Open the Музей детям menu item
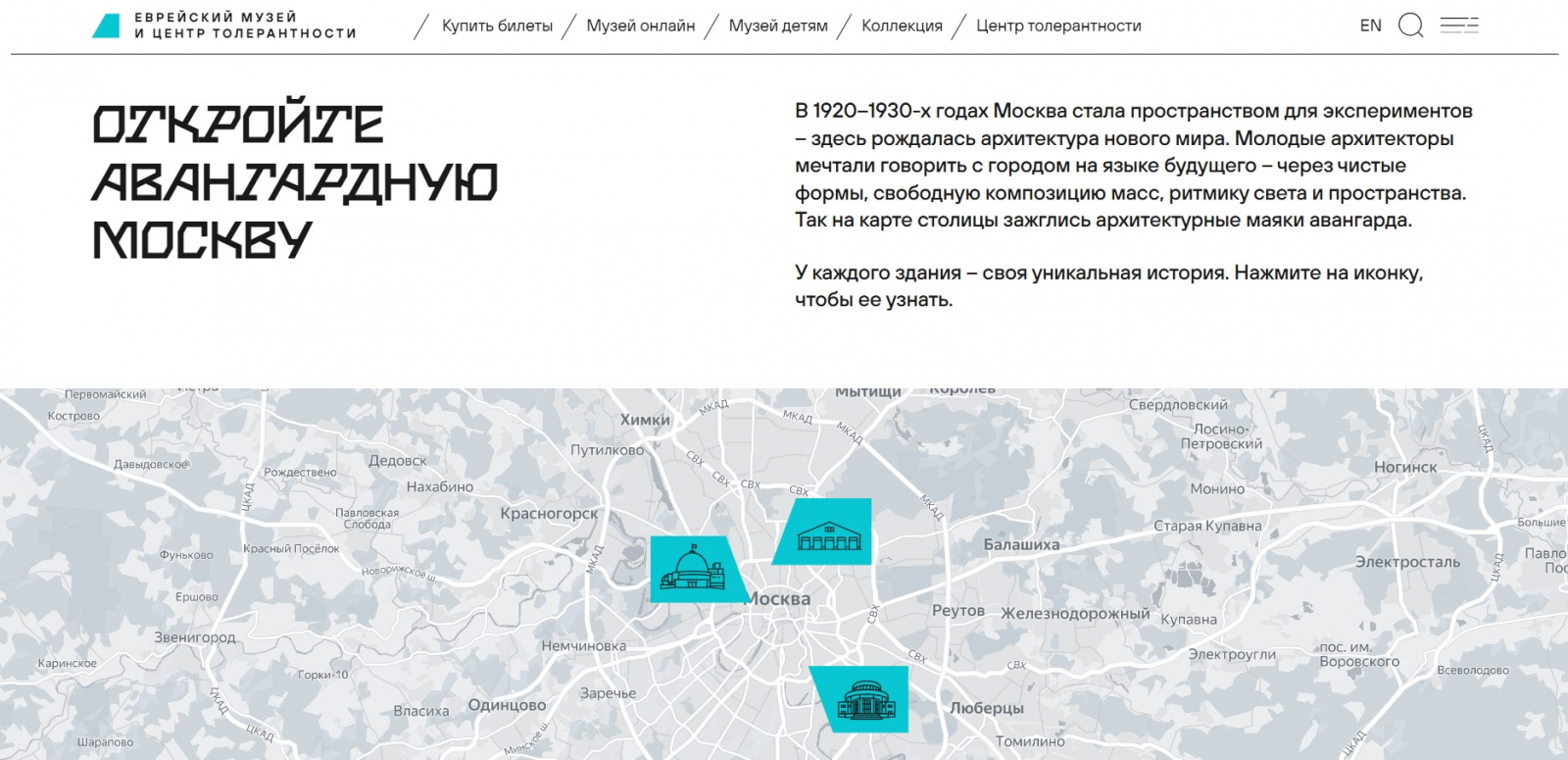The height and width of the screenshot is (760, 1568). (x=778, y=25)
